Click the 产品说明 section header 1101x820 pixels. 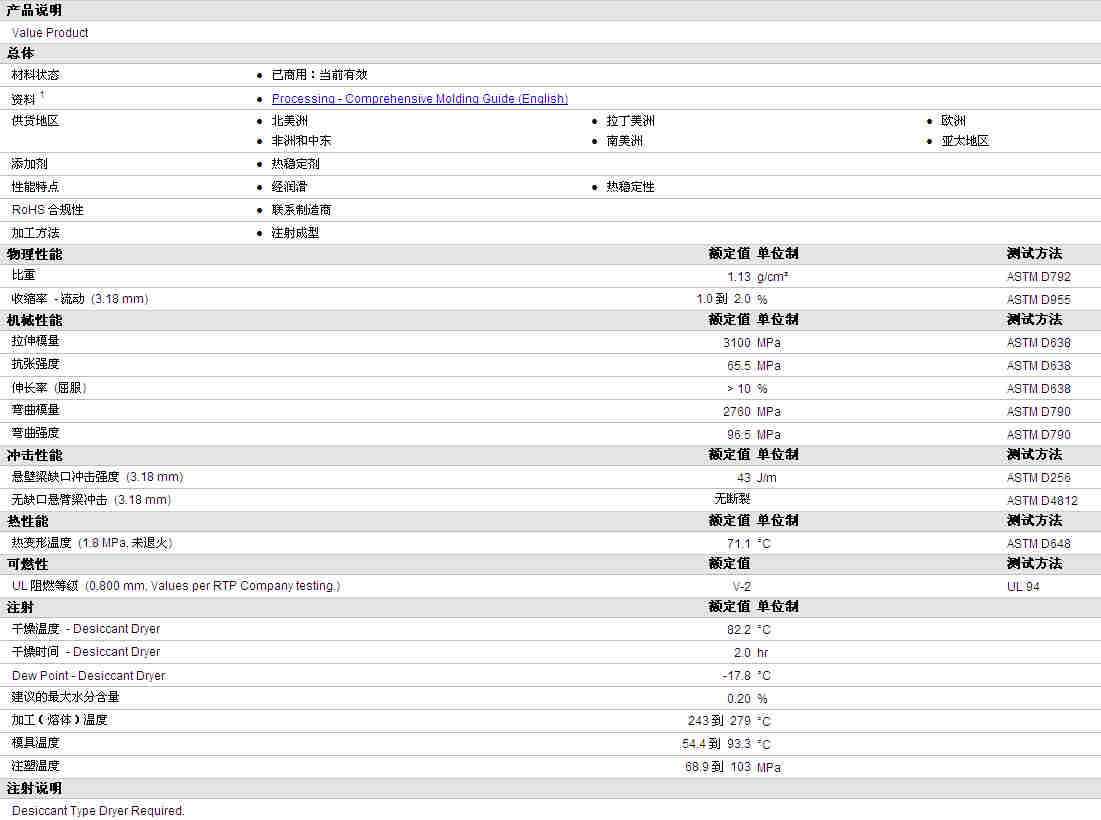(34, 10)
